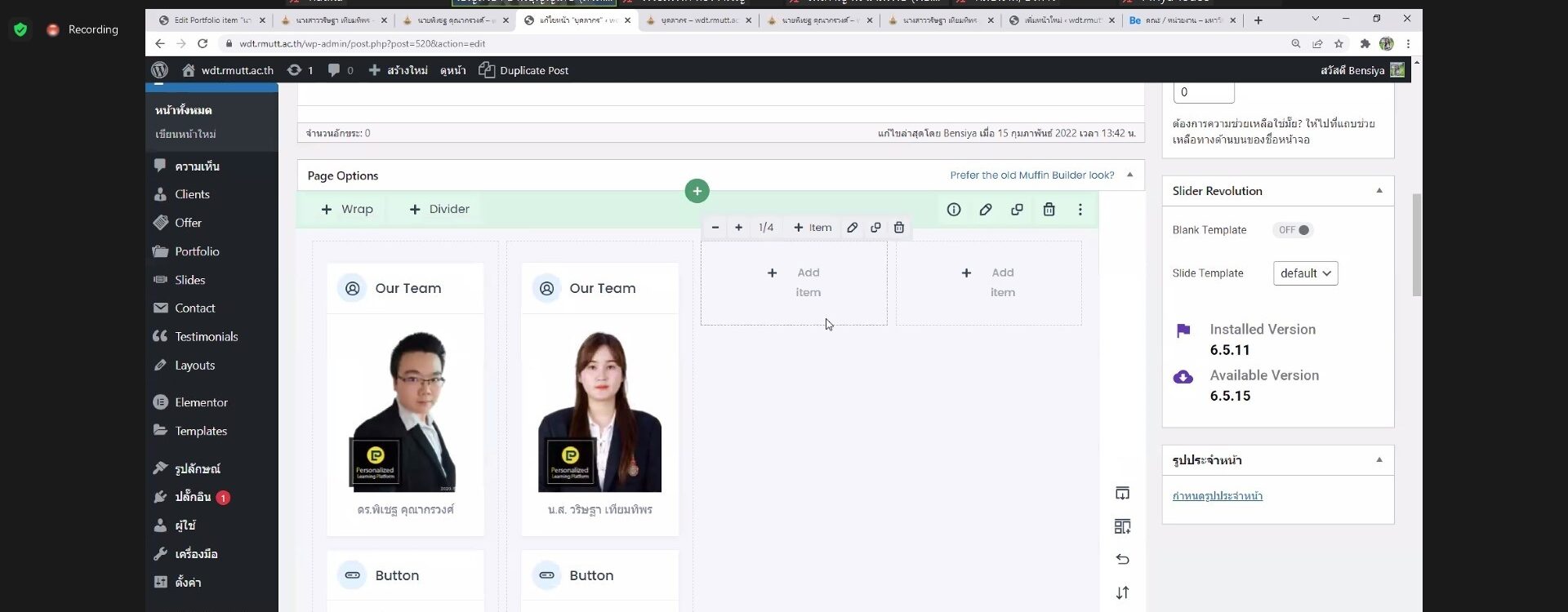Edit section with pencil icon in green bar

(986, 210)
